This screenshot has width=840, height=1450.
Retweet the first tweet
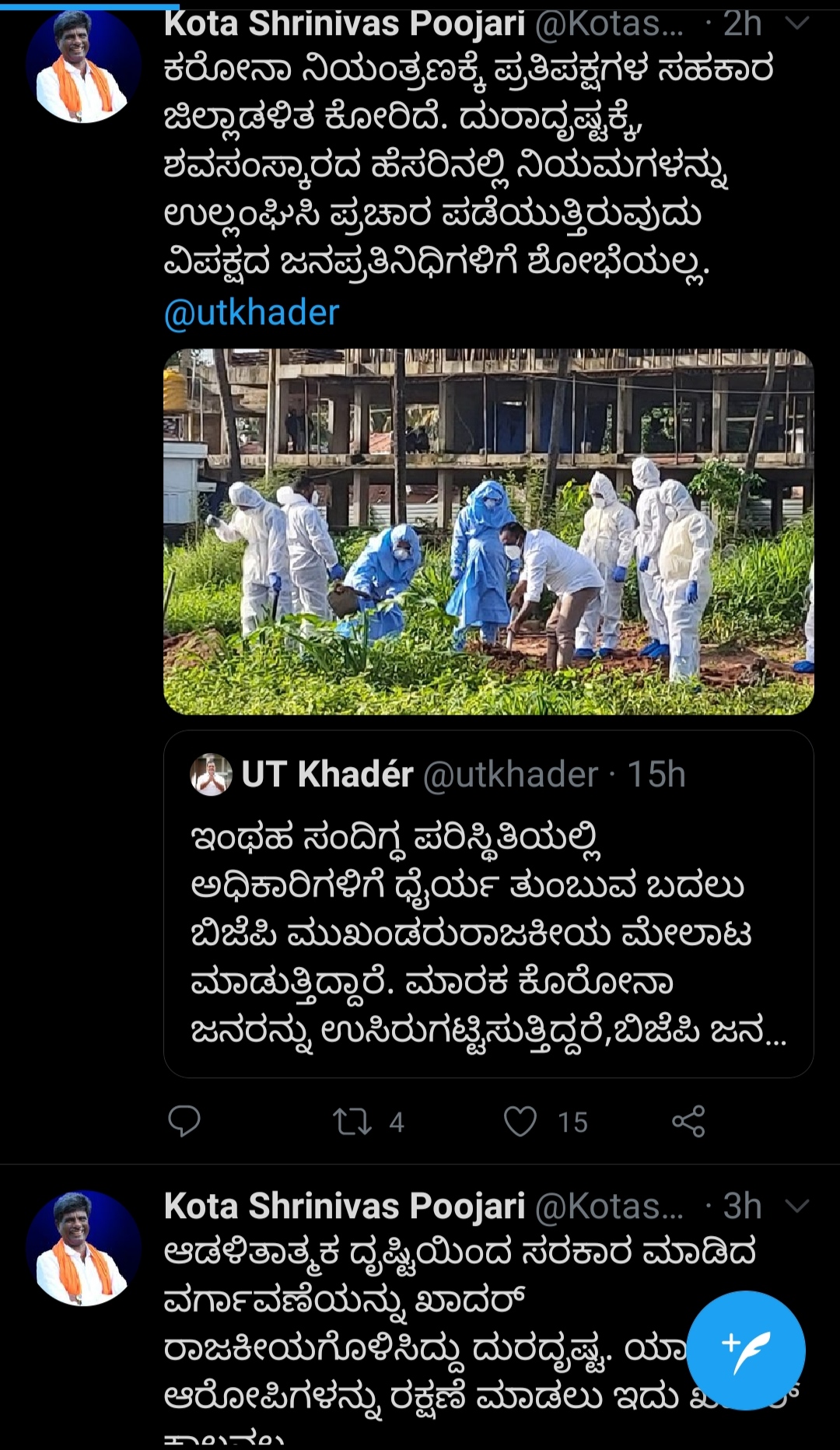(352, 1122)
